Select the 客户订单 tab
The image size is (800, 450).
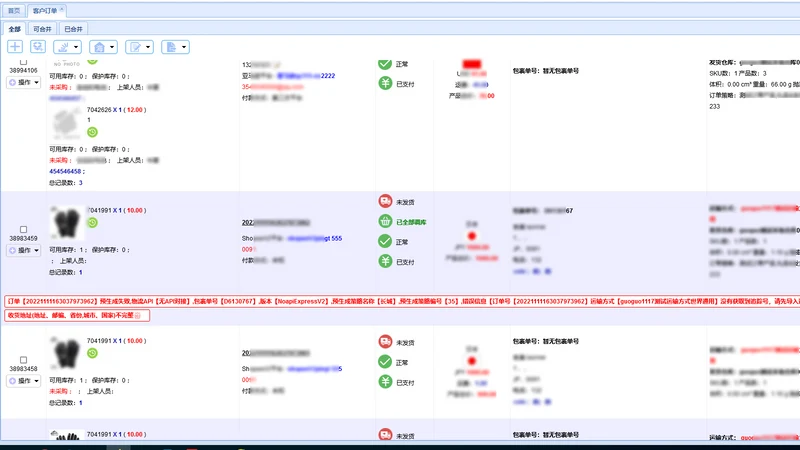[45, 10]
